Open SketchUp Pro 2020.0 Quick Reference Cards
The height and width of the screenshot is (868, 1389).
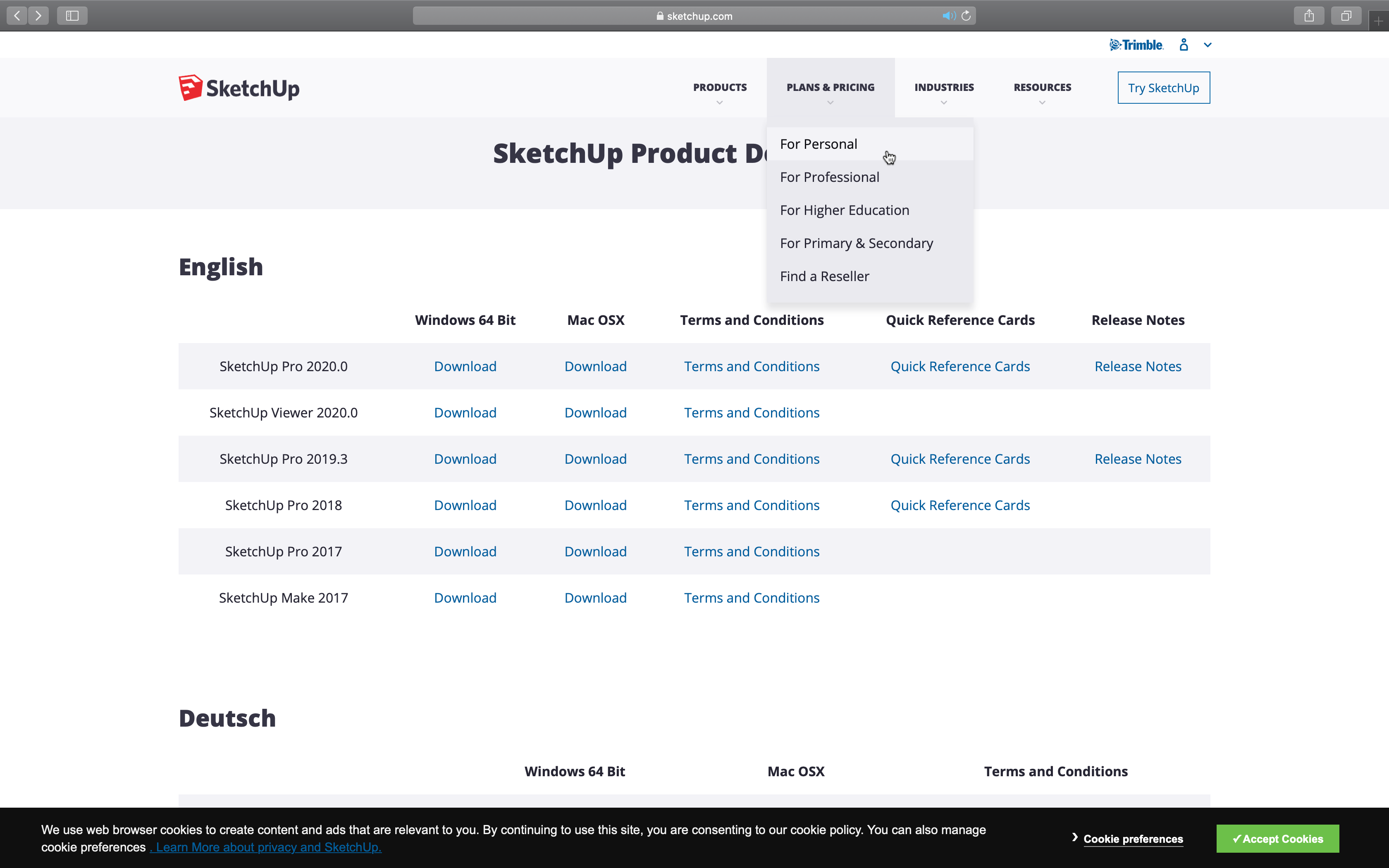click(x=959, y=366)
